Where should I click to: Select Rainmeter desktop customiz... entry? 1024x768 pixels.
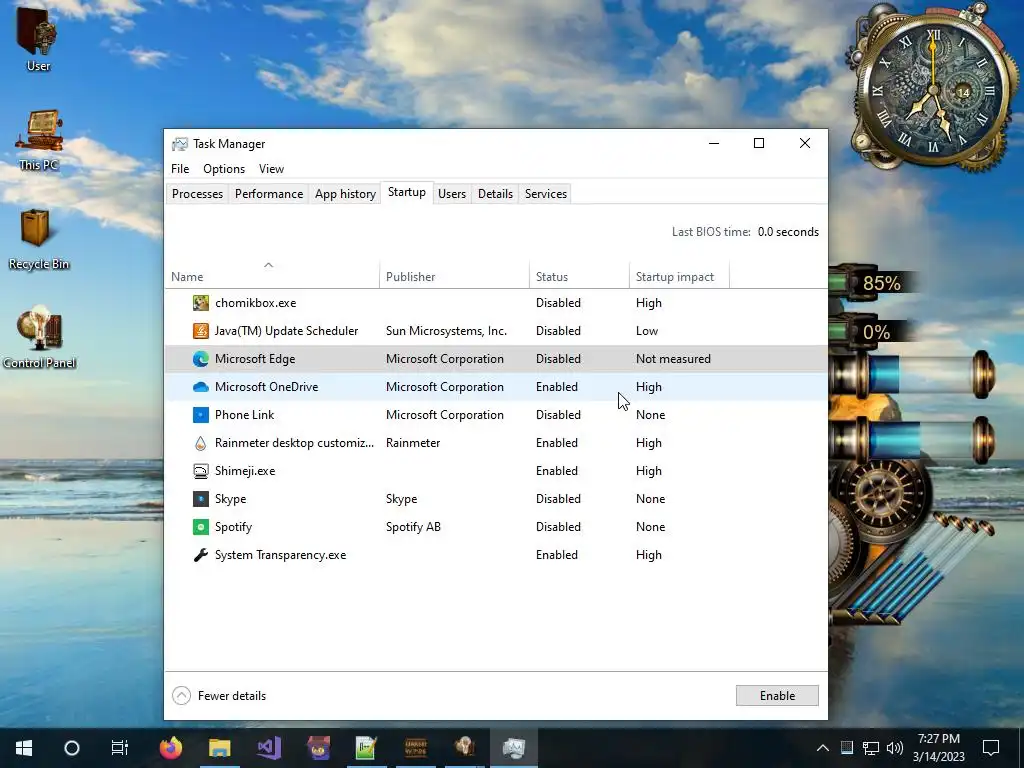point(294,443)
